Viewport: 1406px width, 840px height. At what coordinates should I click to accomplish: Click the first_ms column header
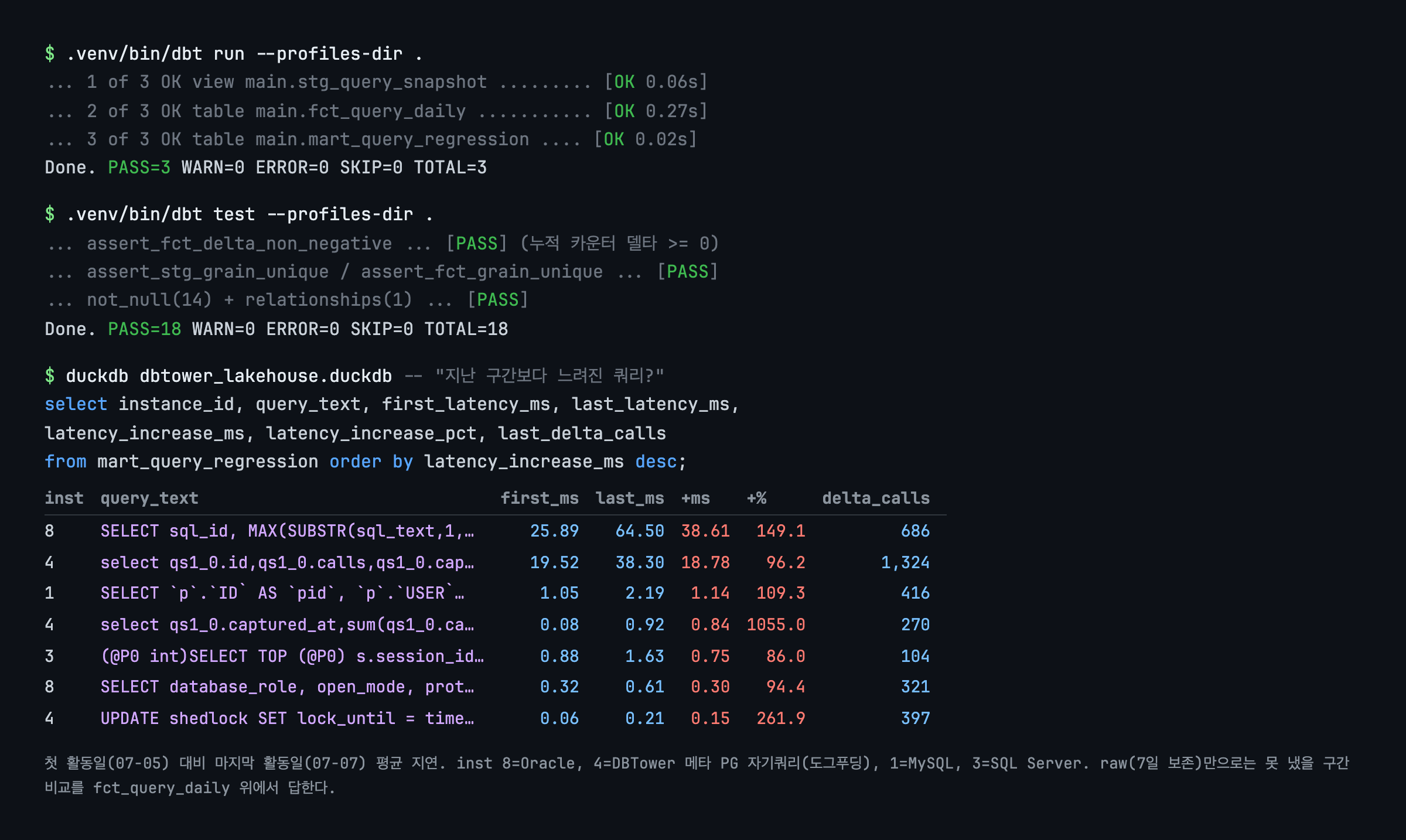540,498
